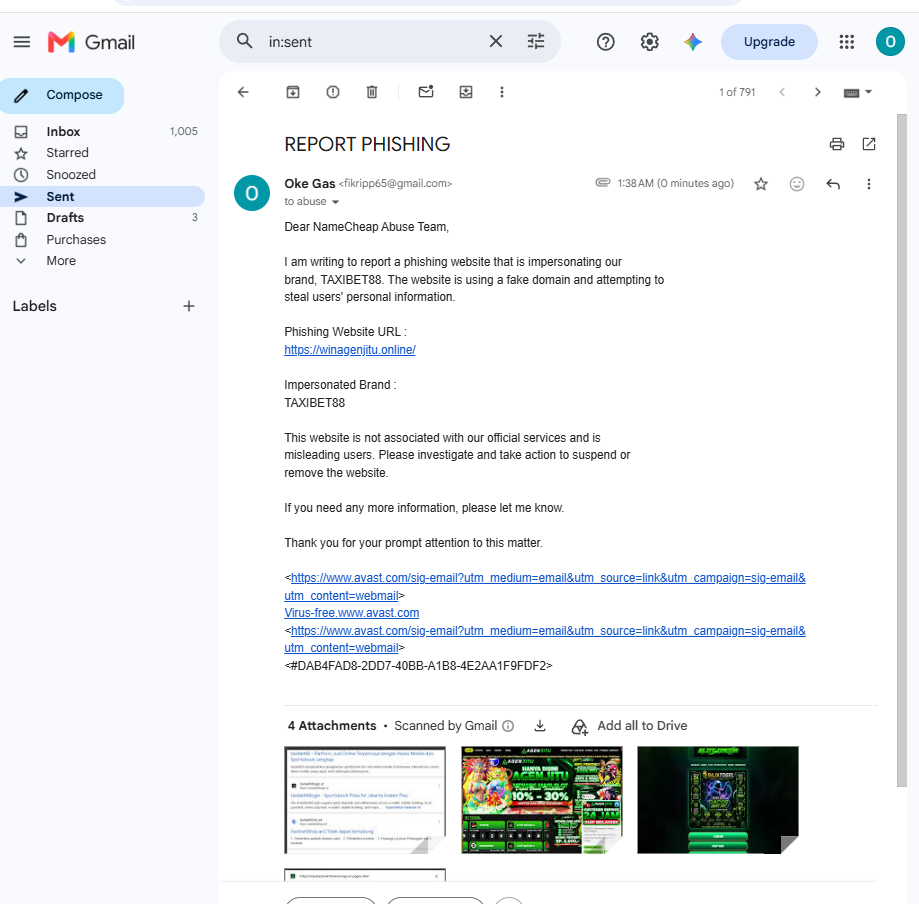919x904 pixels.
Task: Open the dark green login page attachment
Action: [x=718, y=800]
